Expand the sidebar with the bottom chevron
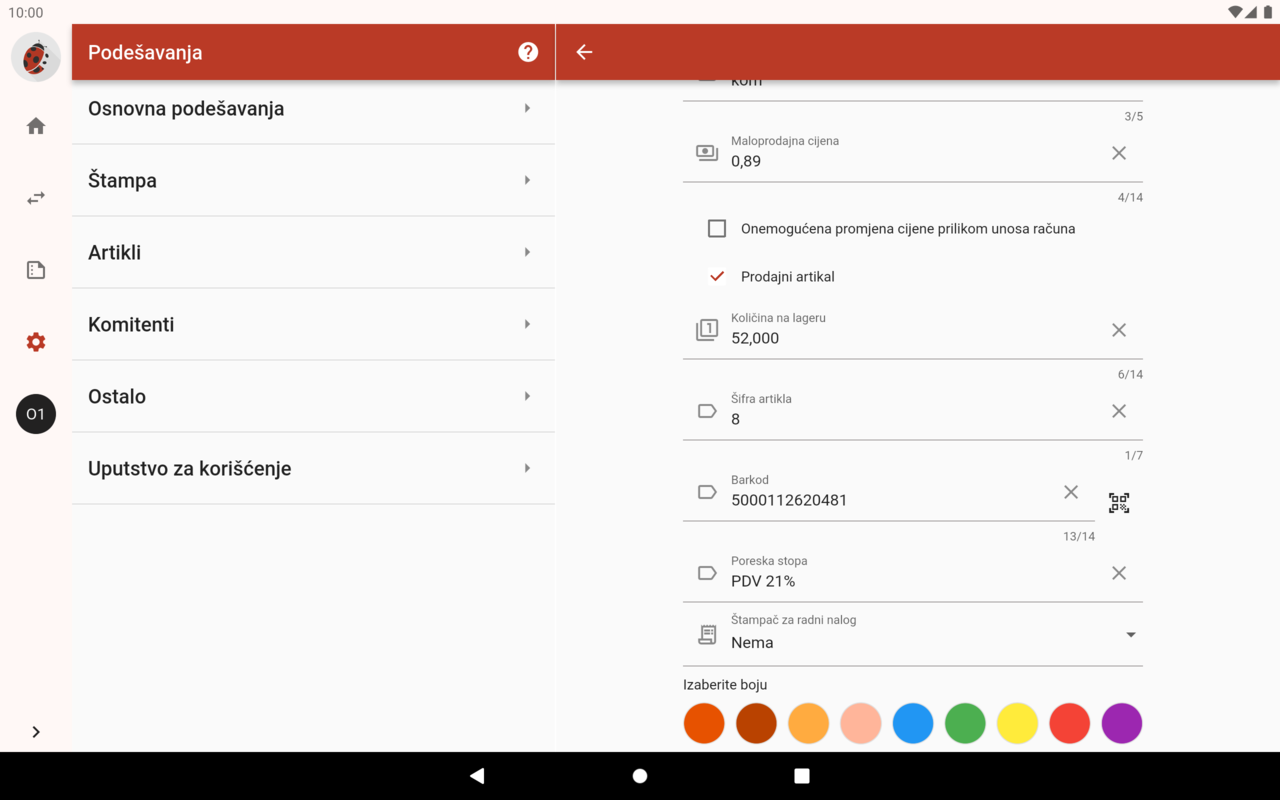The width and height of the screenshot is (1280, 800). [36, 732]
